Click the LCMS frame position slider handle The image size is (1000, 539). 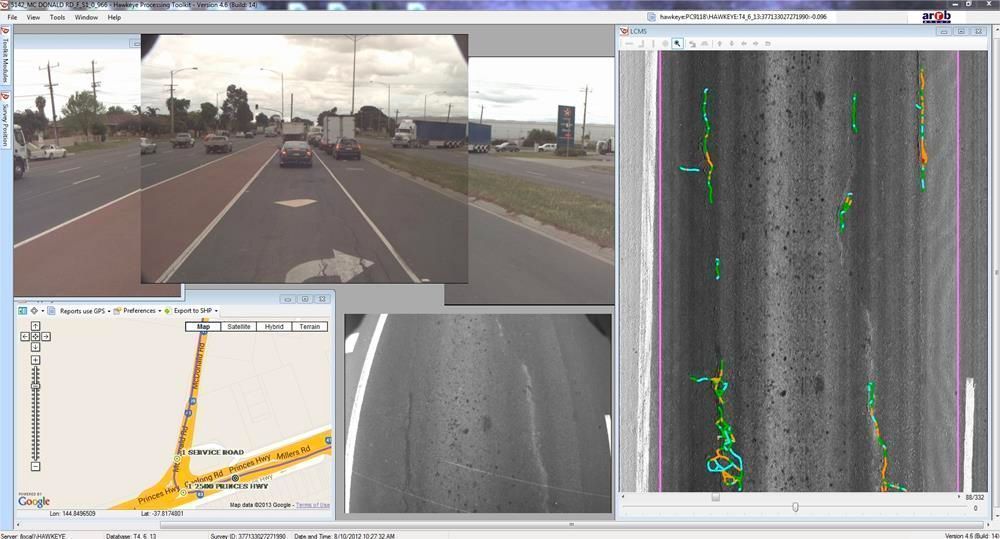pos(795,507)
